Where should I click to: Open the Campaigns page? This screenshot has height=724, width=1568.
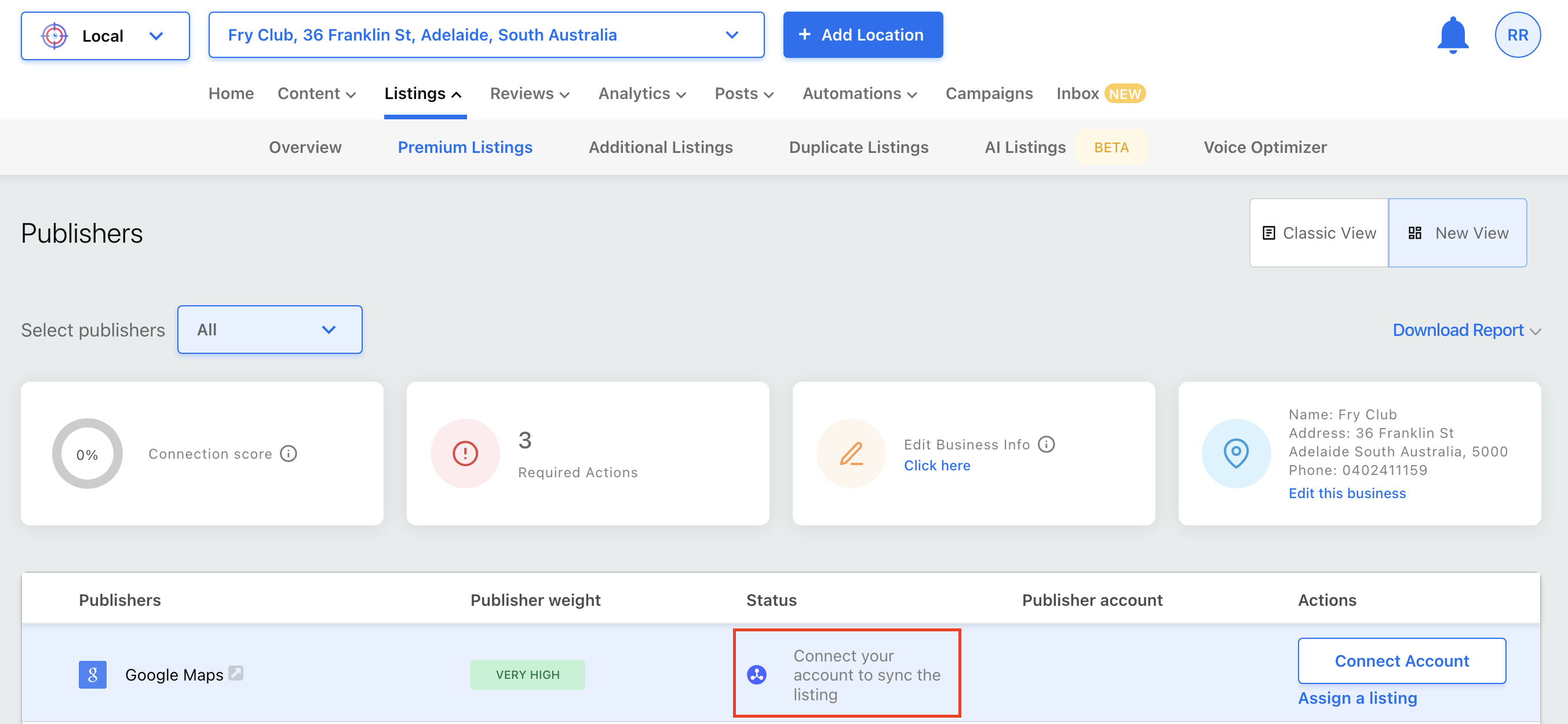(989, 94)
